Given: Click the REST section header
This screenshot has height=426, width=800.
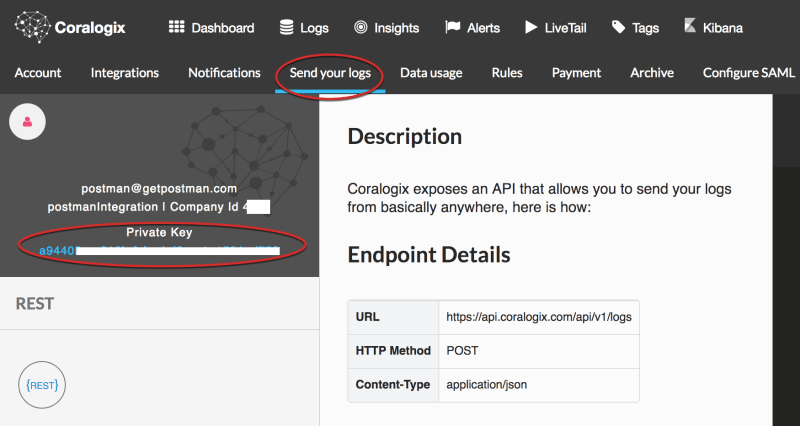Looking at the screenshot, I should tap(35, 304).
